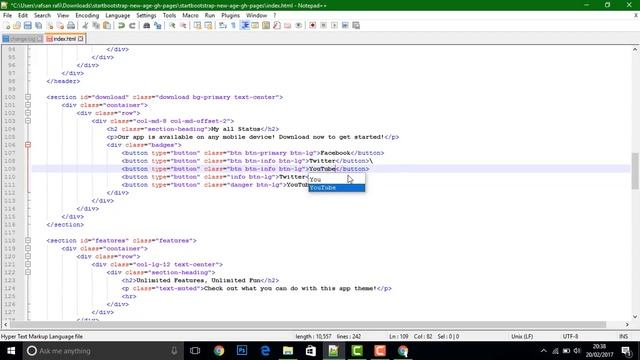Collapse the fold at line 119 container div
Viewport: 640px width, 360px height.
[28, 248]
